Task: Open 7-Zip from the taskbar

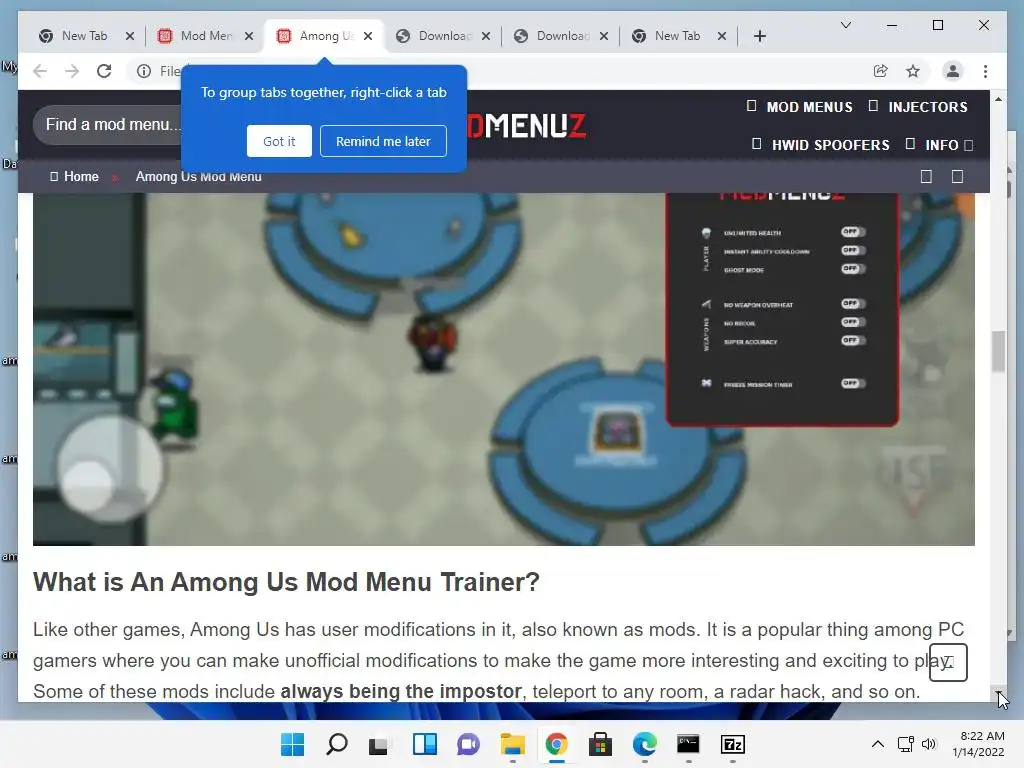Action: tap(733, 744)
